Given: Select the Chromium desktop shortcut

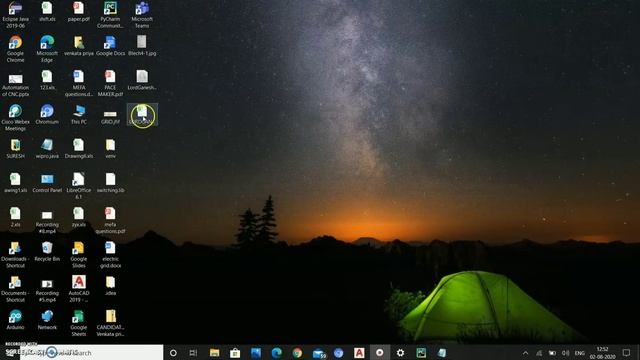Looking at the screenshot, I should point(47,114).
